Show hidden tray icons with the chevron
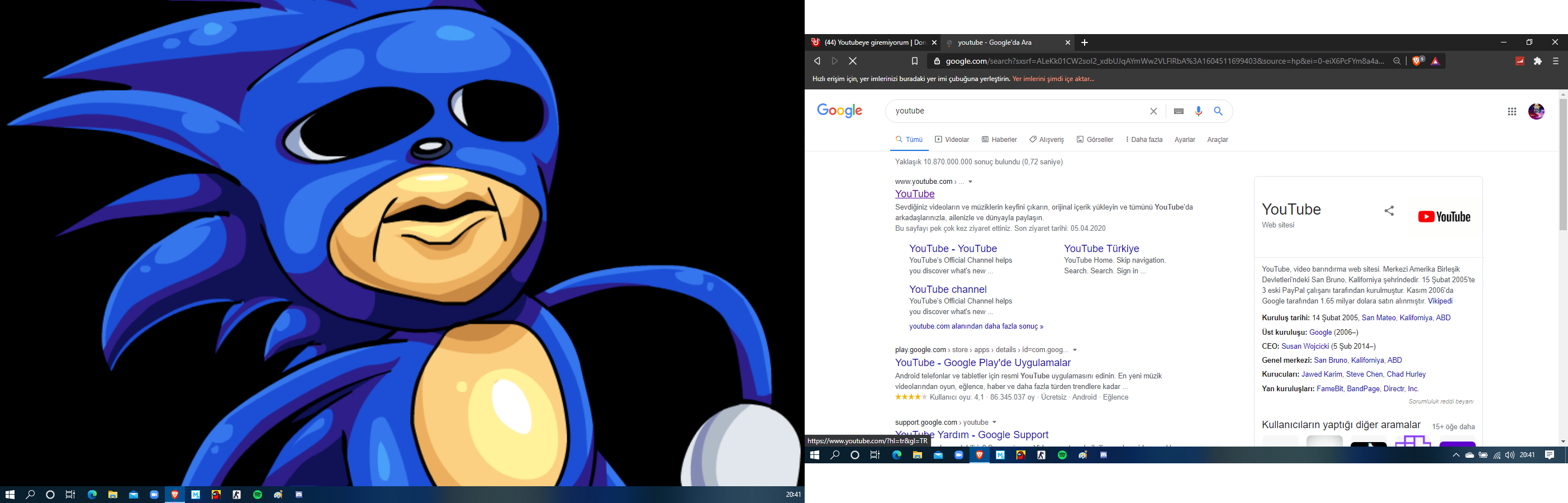This screenshot has width=1568, height=503. tap(1456, 455)
